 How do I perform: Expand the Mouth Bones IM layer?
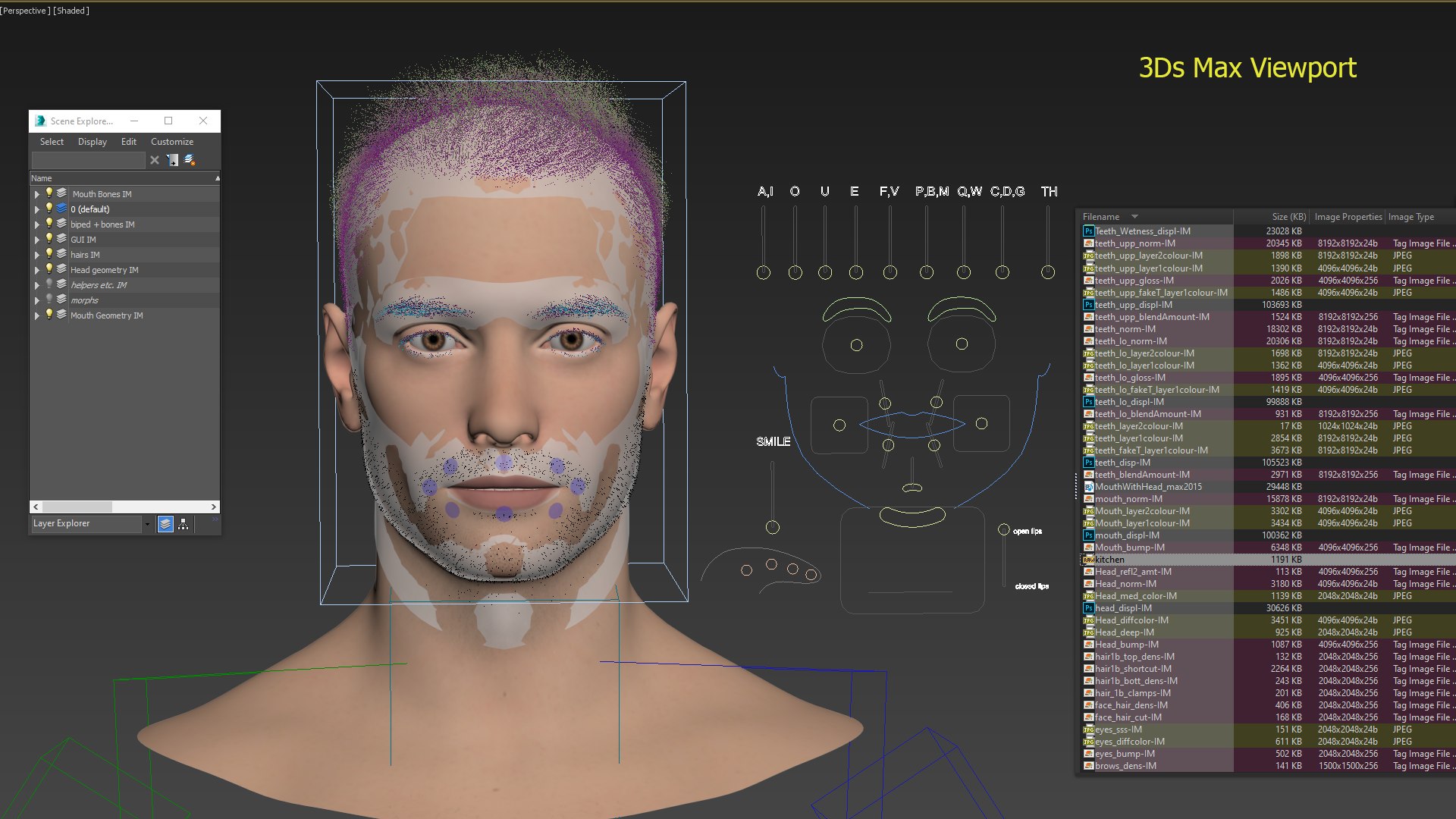[36, 194]
